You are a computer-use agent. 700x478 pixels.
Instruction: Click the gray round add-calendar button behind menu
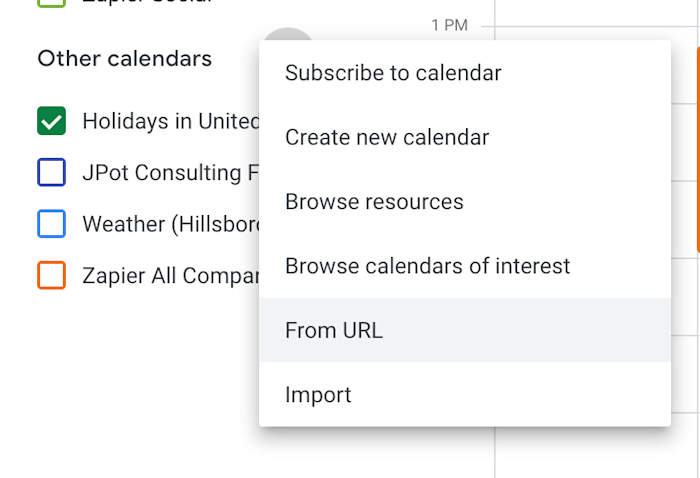pyautogui.click(x=288, y=34)
